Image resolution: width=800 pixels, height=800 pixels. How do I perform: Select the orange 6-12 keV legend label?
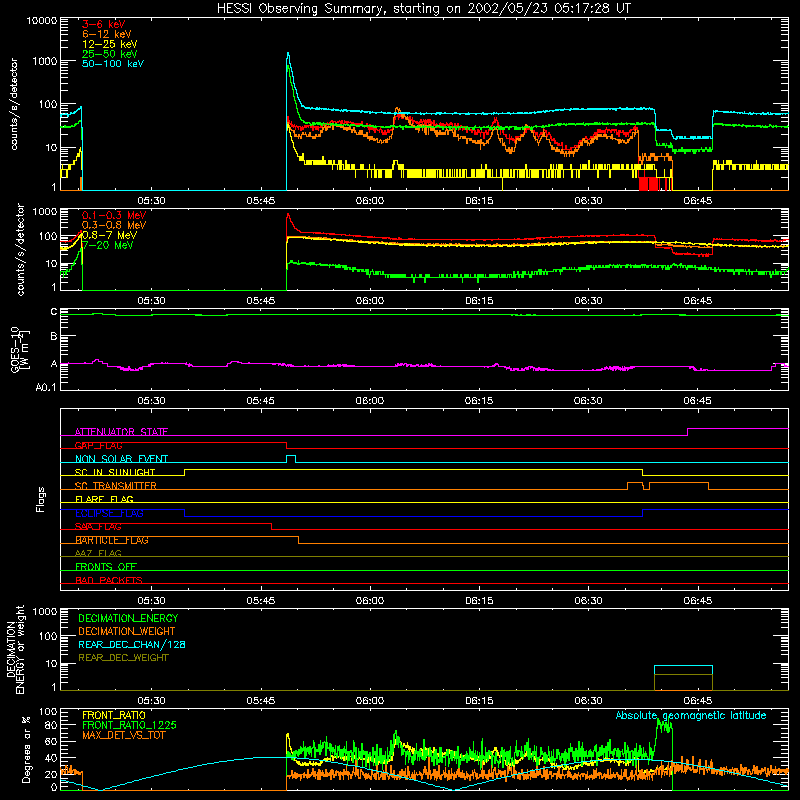coord(107,34)
